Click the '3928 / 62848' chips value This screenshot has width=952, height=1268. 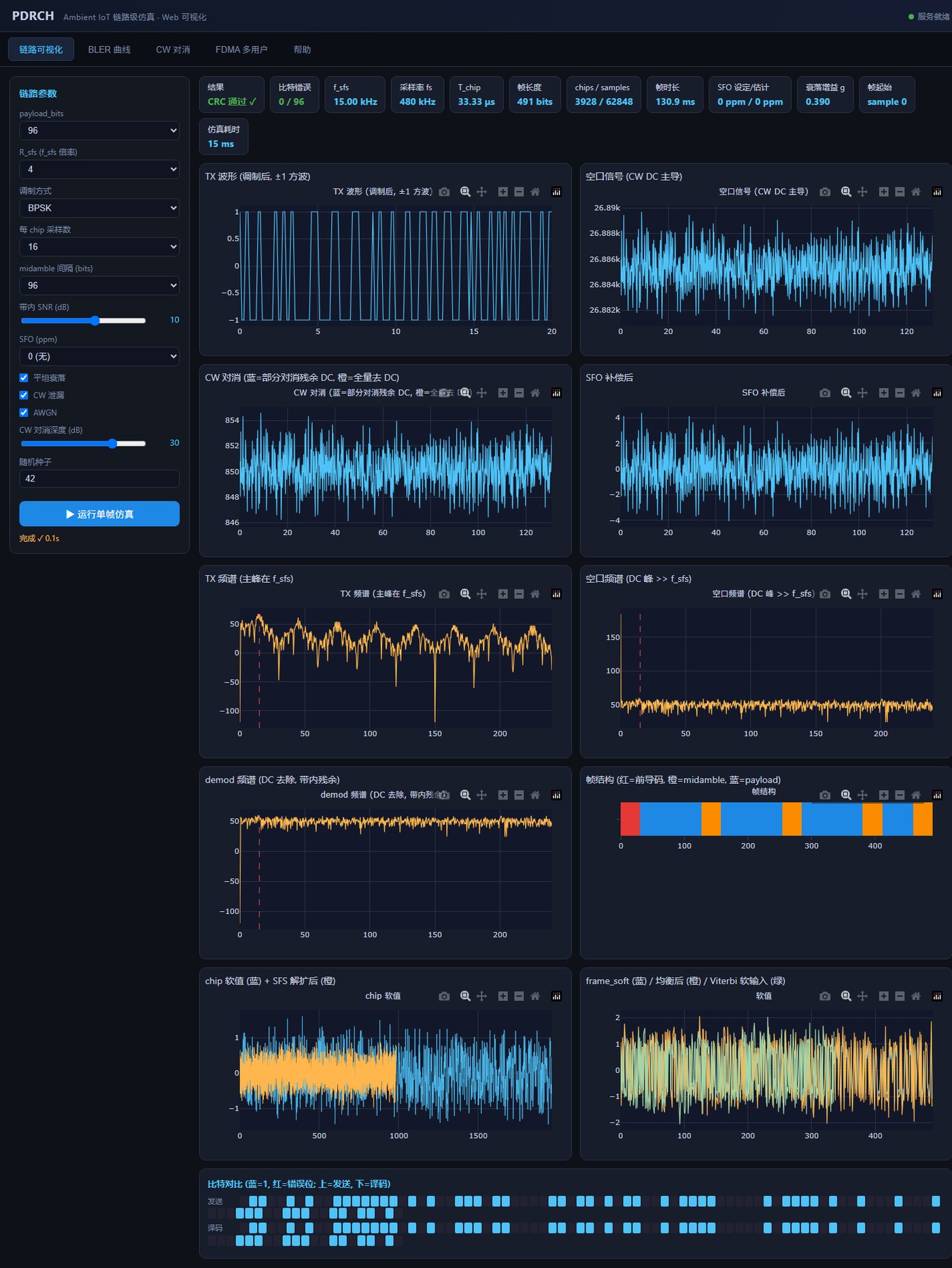click(604, 102)
